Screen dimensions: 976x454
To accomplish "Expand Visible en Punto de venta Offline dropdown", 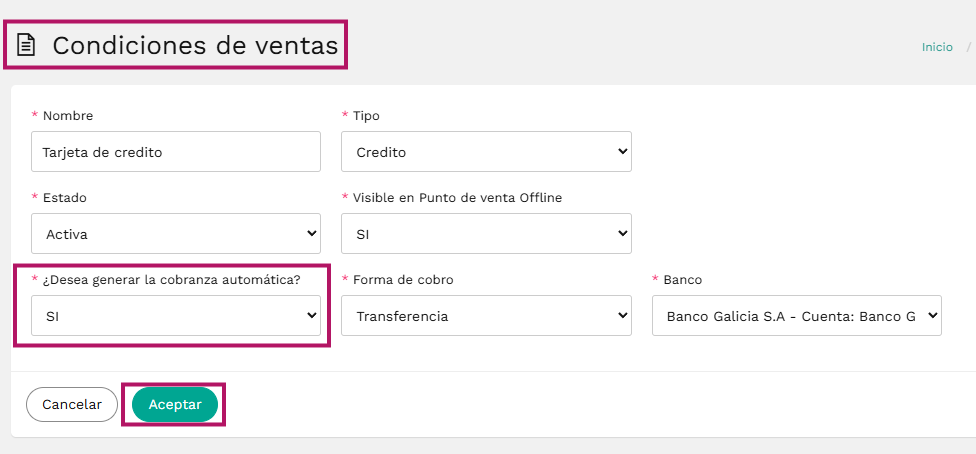I will [x=486, y=234].
